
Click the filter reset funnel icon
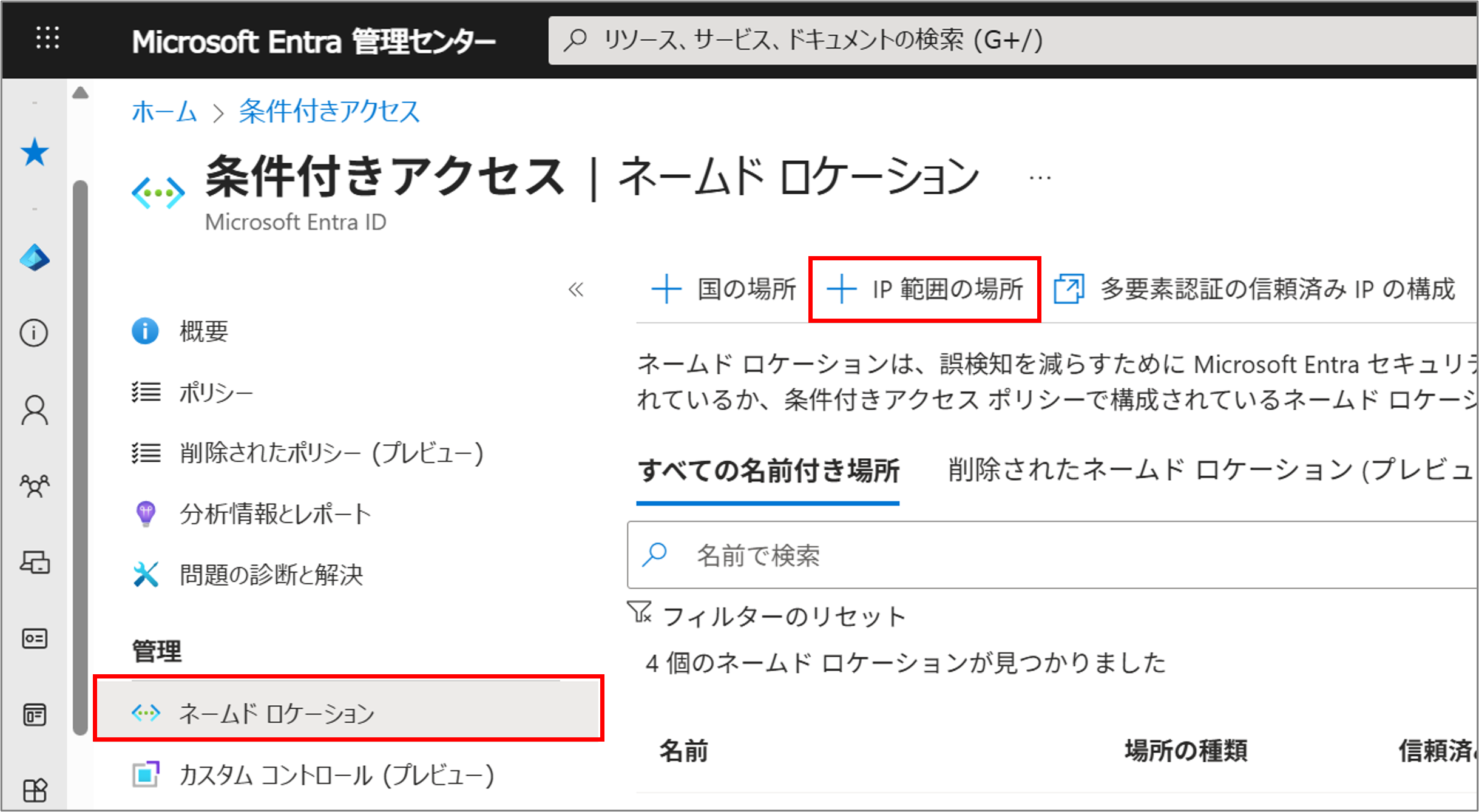pyautogui.click(x=640, y=612)
